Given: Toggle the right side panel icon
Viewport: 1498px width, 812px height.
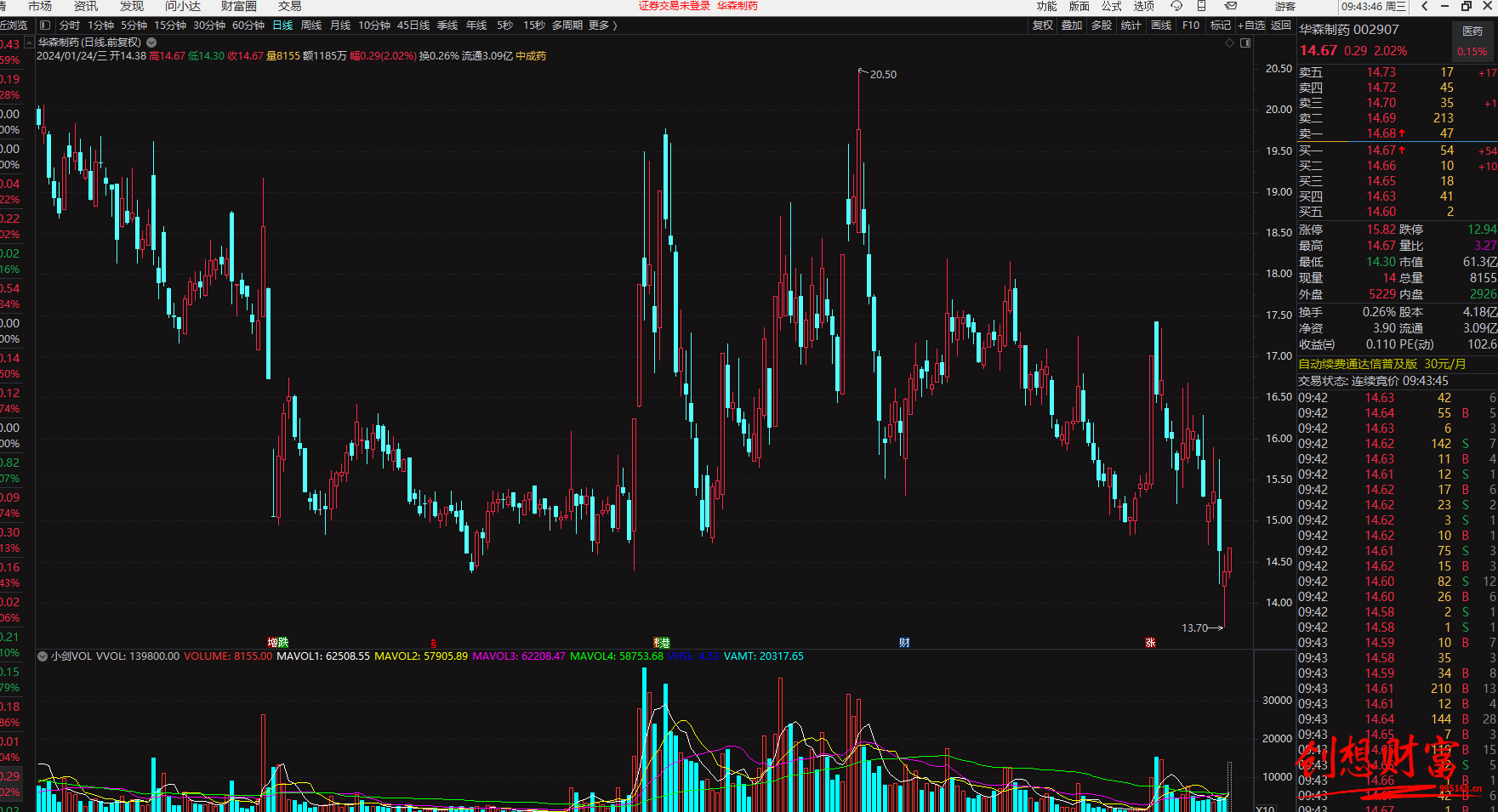Looking at the screenshot, I should (x=1245, y=43).
